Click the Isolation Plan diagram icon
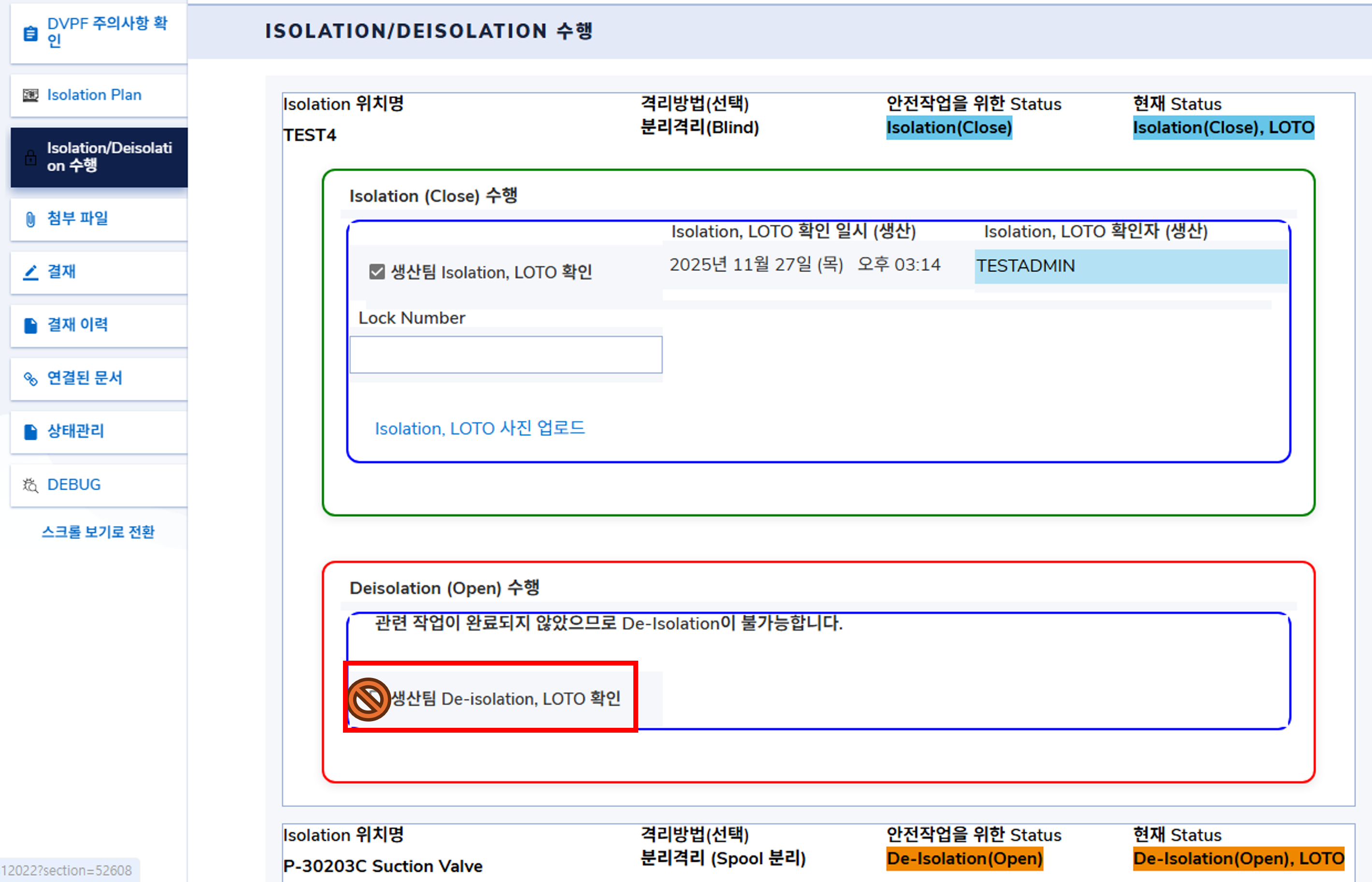This screenshot has height=882, width=1372. tap(30, 95)
